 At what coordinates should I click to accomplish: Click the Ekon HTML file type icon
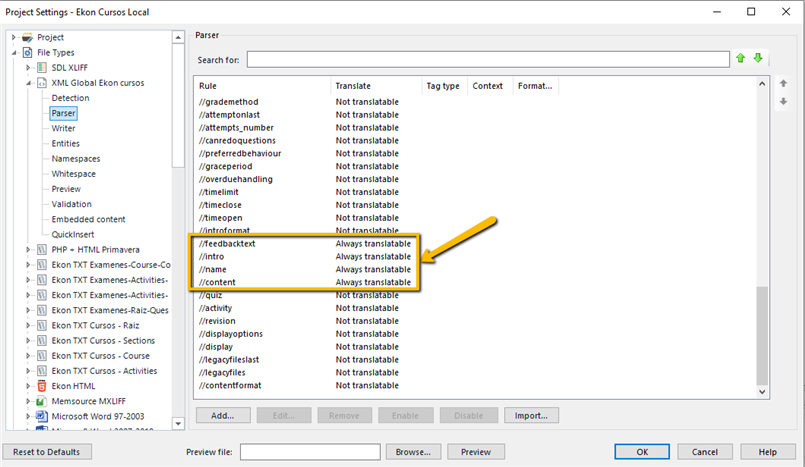[x=42, y=385]
